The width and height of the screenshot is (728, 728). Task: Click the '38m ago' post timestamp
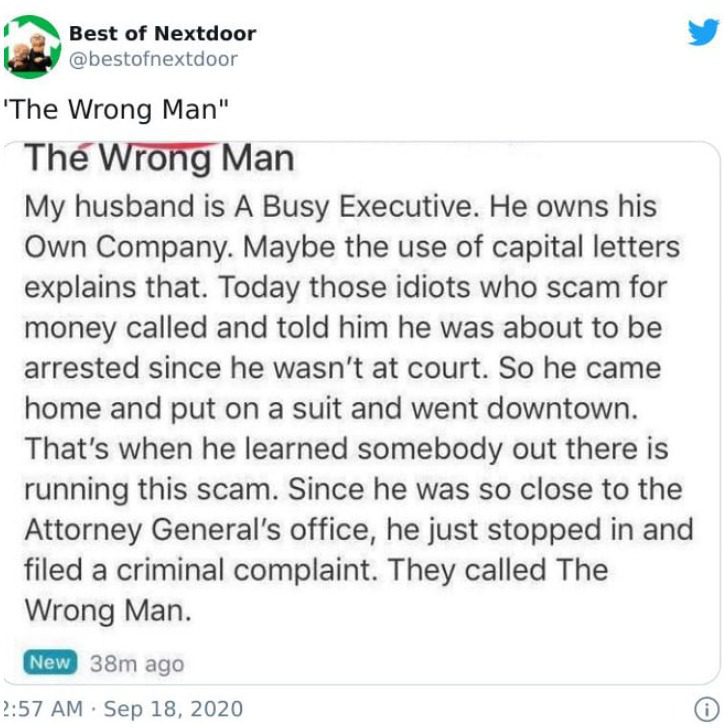pyautogui.click(x=137, y=663)
